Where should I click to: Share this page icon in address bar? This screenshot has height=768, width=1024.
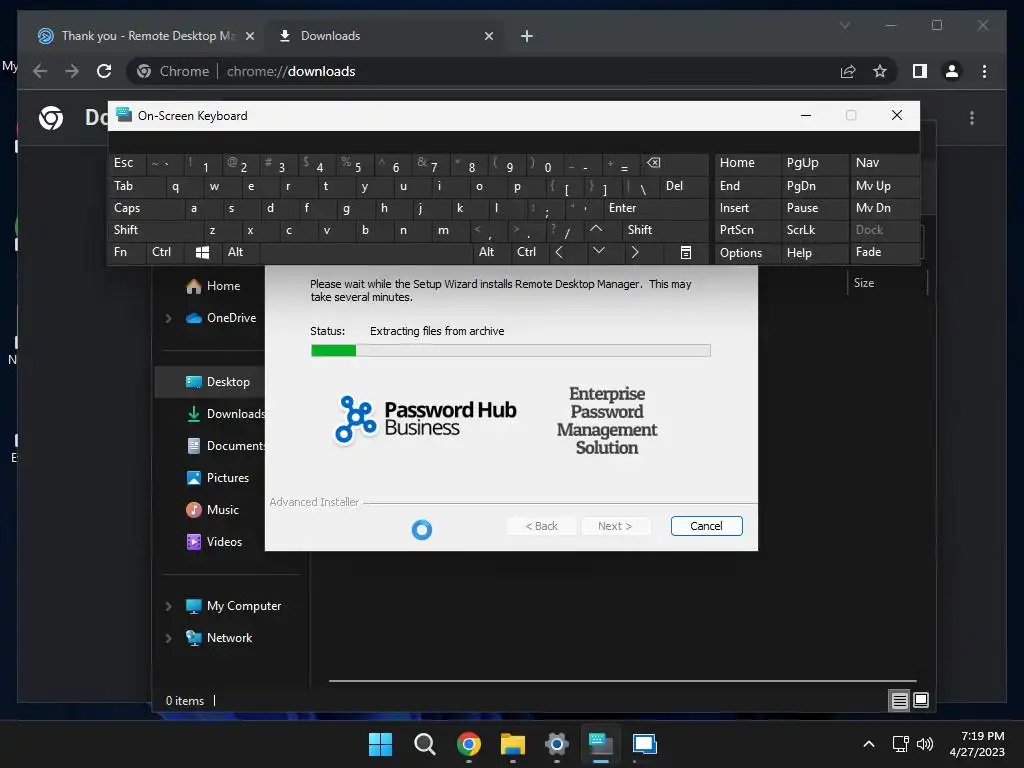pos(848,71)
